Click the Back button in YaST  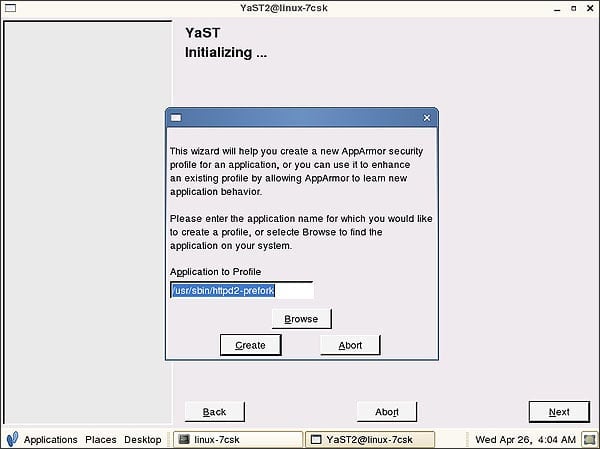(x=215, y=412)
